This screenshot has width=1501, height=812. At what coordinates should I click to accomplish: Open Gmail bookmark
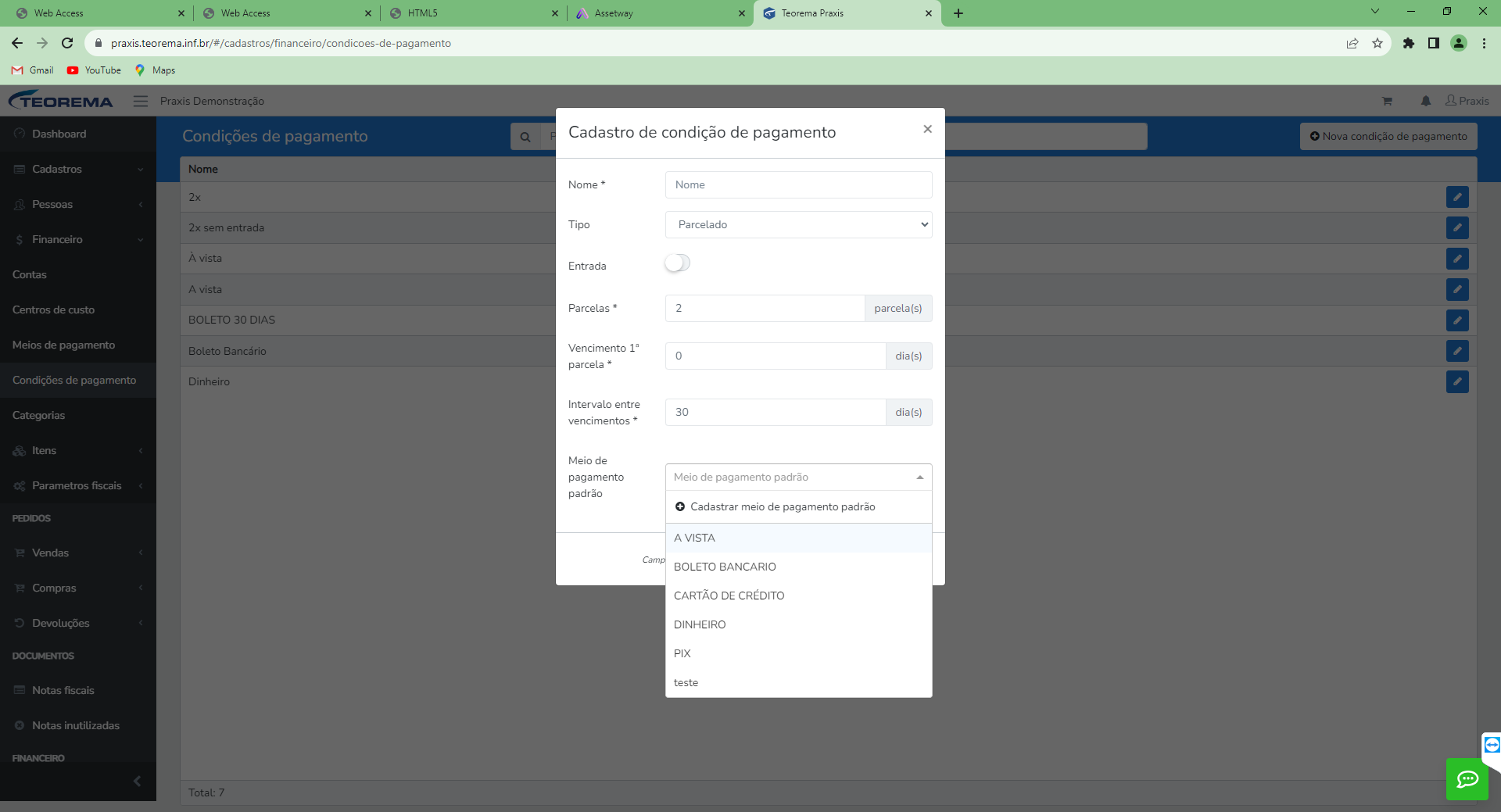click(33, 70)
